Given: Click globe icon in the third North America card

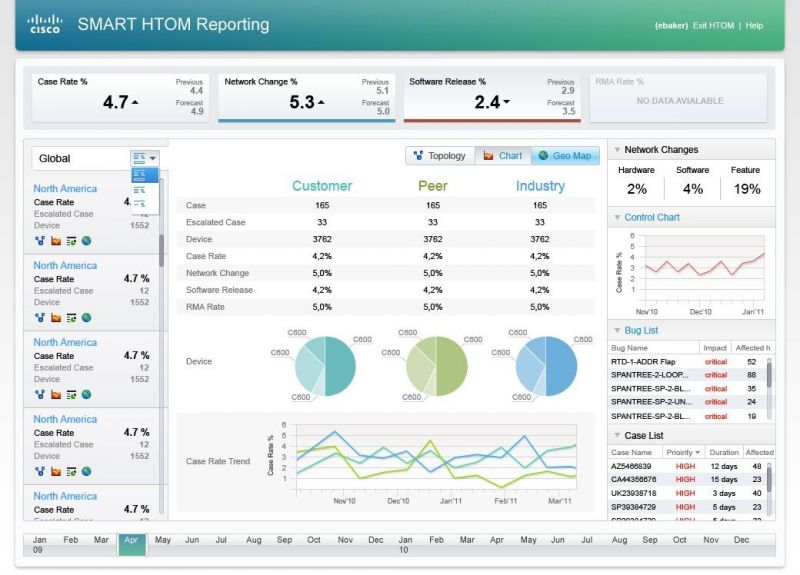Looking at the screenshot, I should tap(87, 394).
